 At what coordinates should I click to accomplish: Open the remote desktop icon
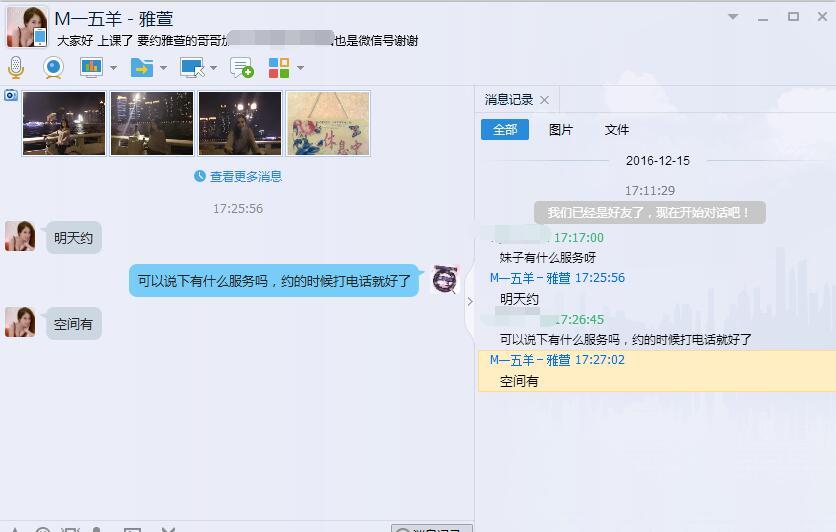tap(192, 68)
